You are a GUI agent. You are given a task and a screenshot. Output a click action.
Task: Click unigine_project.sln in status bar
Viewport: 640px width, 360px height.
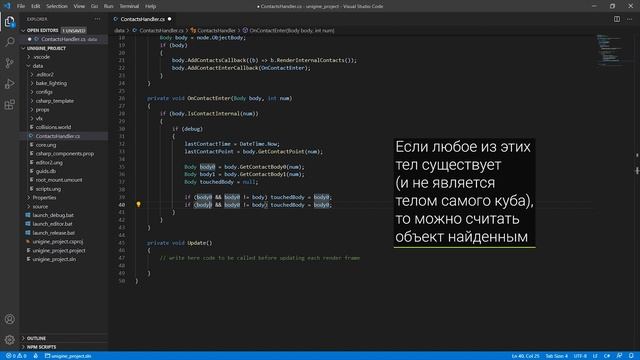click(x=68, y=356)
